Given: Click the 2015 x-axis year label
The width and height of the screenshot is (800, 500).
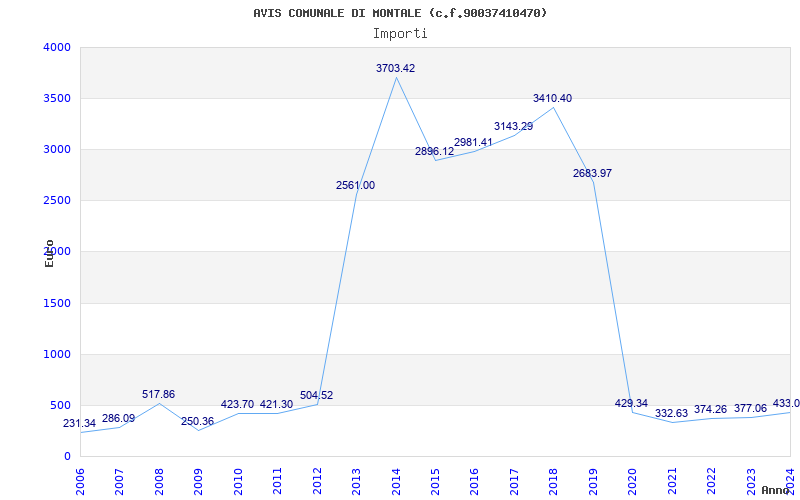Looking at the screenshot, I should point(435,481).
